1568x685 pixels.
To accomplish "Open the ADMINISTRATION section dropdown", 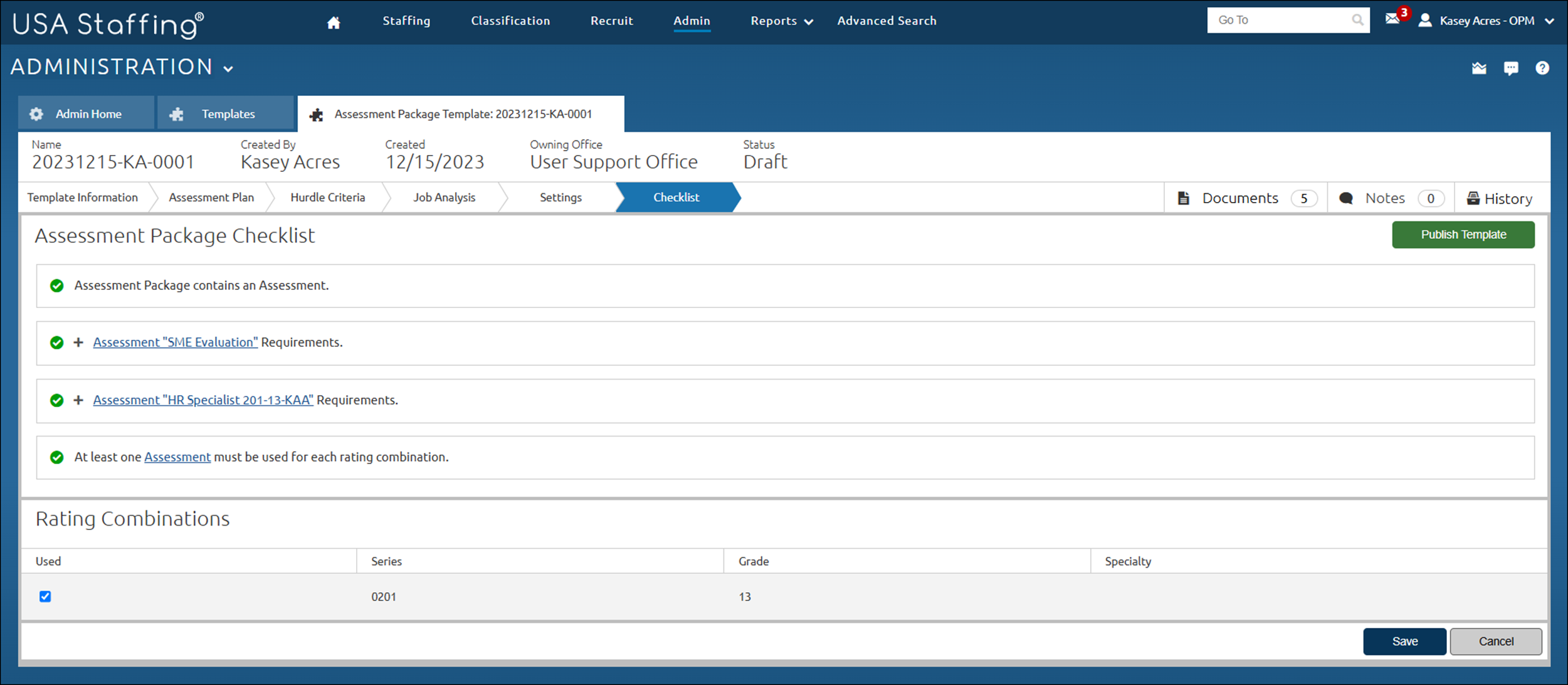I will [x=228, y=69].
